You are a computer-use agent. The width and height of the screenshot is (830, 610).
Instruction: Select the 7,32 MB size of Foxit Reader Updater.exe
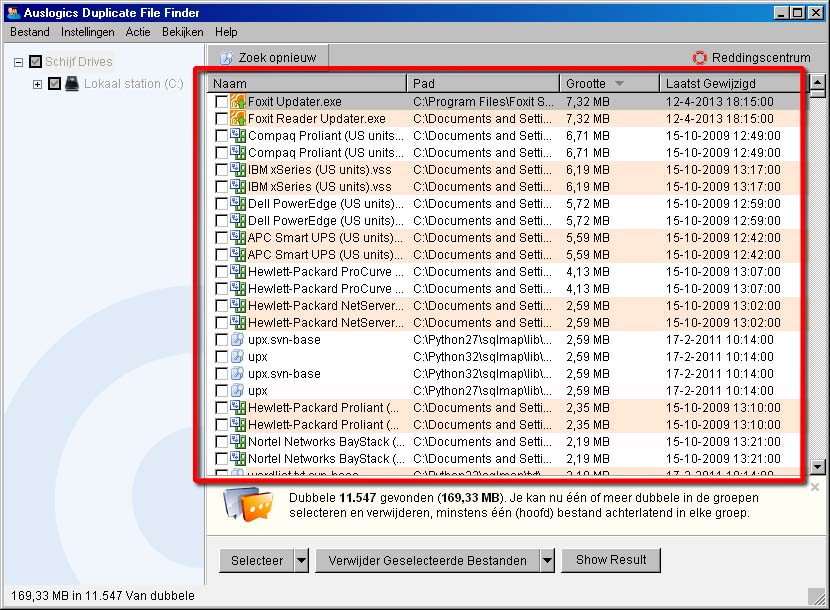(x=588, y=119)
